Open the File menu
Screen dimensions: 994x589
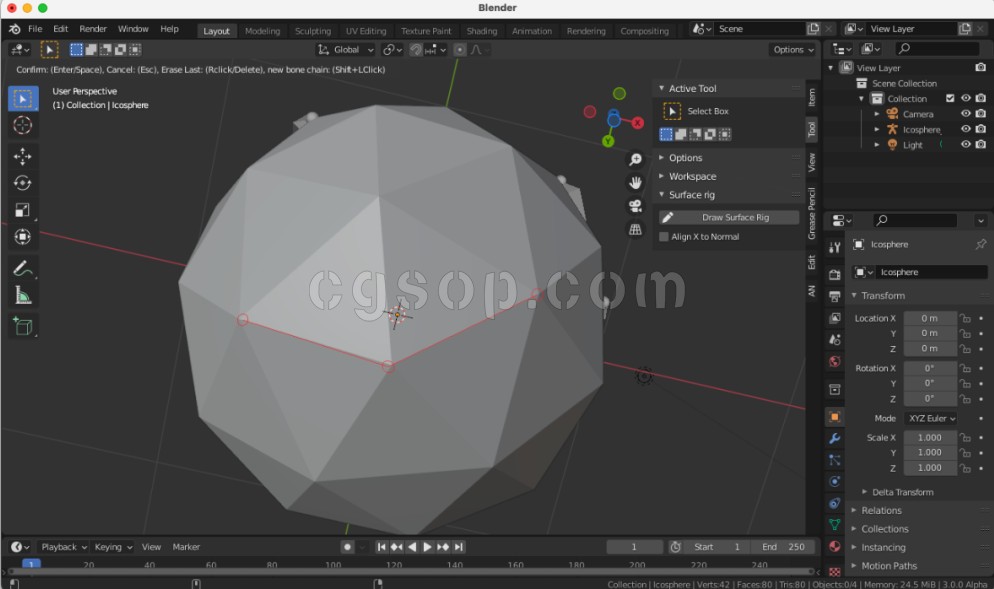click(36, 29)
